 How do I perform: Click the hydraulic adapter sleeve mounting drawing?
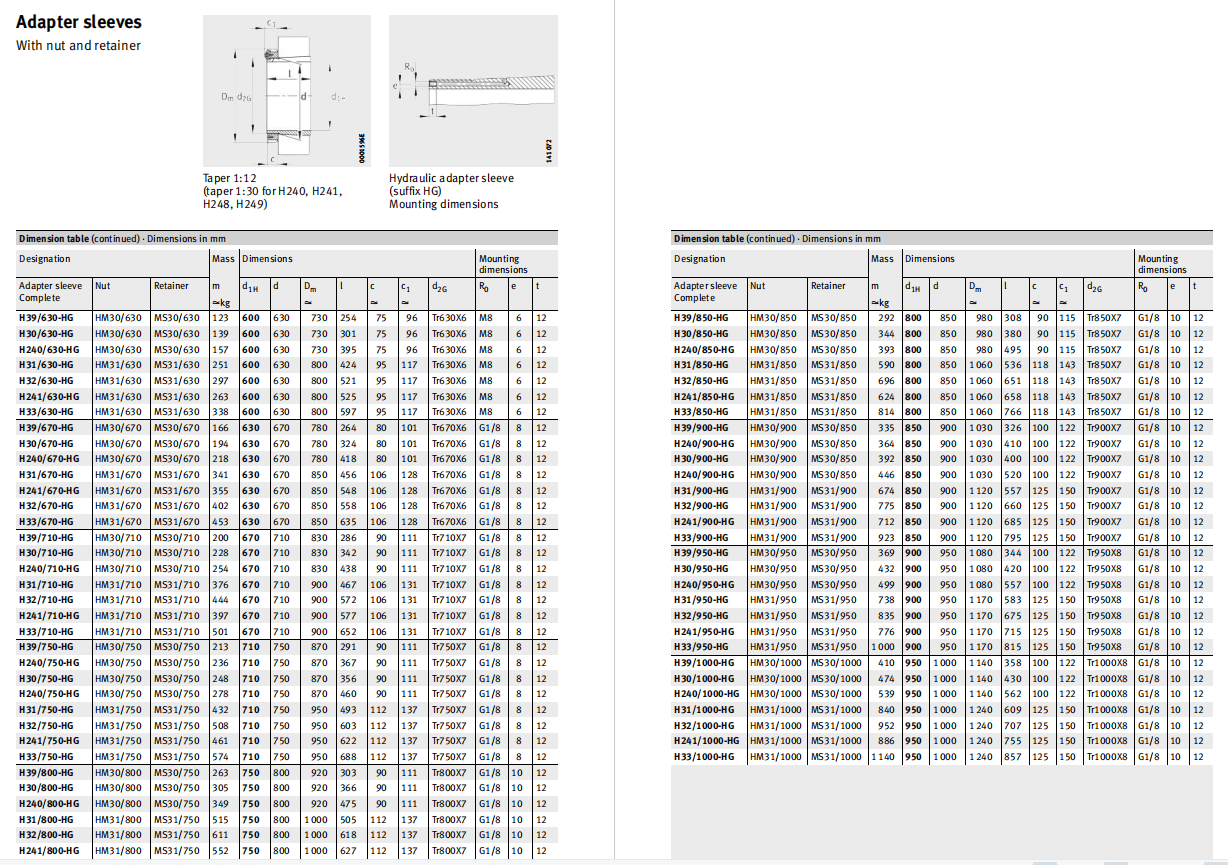(475, 90)
